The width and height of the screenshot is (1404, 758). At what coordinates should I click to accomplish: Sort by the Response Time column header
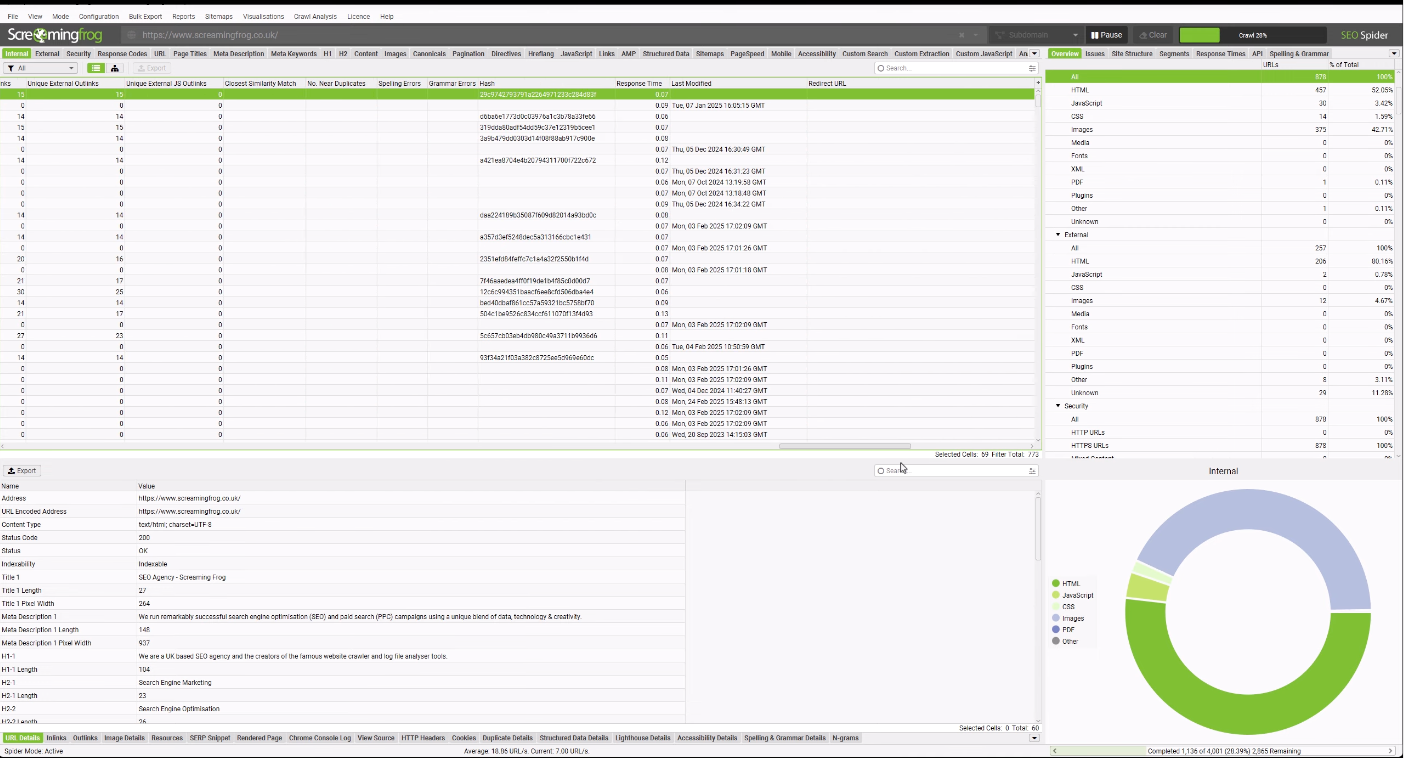641,83
